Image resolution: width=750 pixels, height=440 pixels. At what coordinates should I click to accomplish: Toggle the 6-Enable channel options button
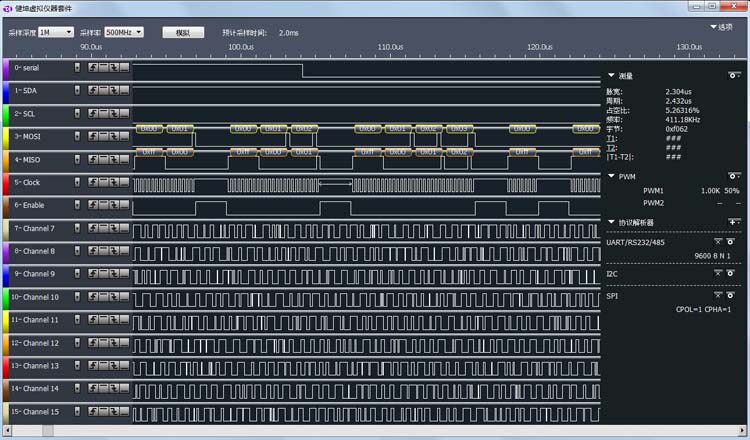click(x=78, y=206)
